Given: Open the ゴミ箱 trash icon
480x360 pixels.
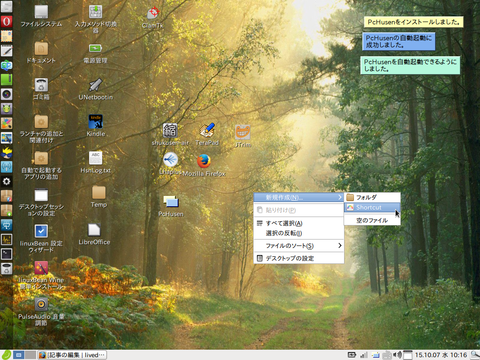Looking at the screenshot, I should pyautogui.click(x=41, y=85).
